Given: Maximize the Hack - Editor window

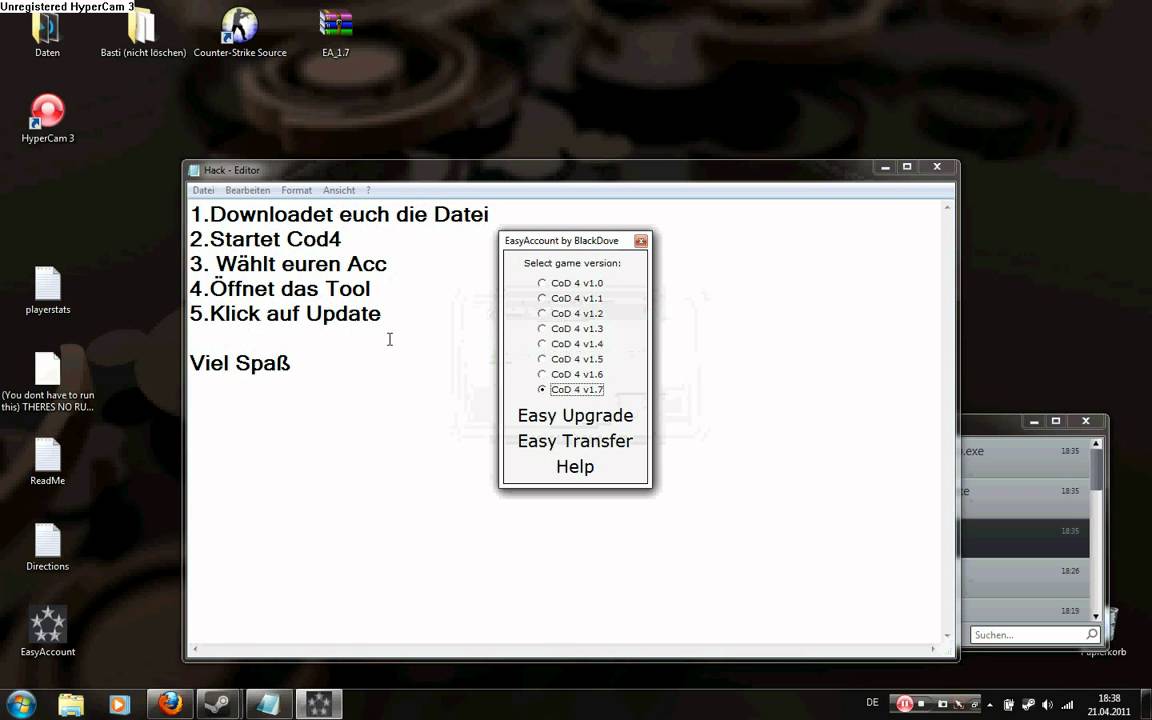Looking at the screenshot, I should 907,168.
